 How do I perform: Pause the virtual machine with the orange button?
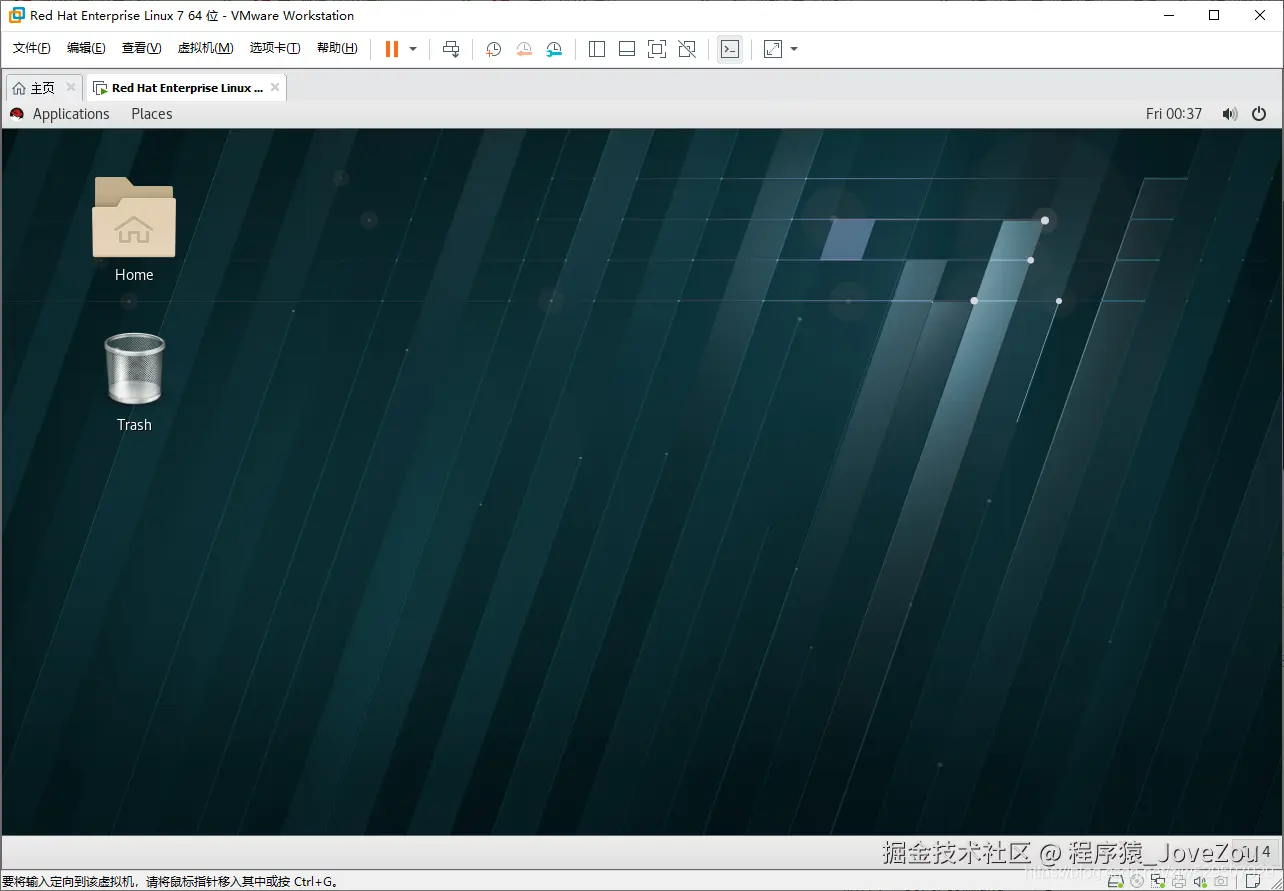pyautogui.click(x=392, y=49)
